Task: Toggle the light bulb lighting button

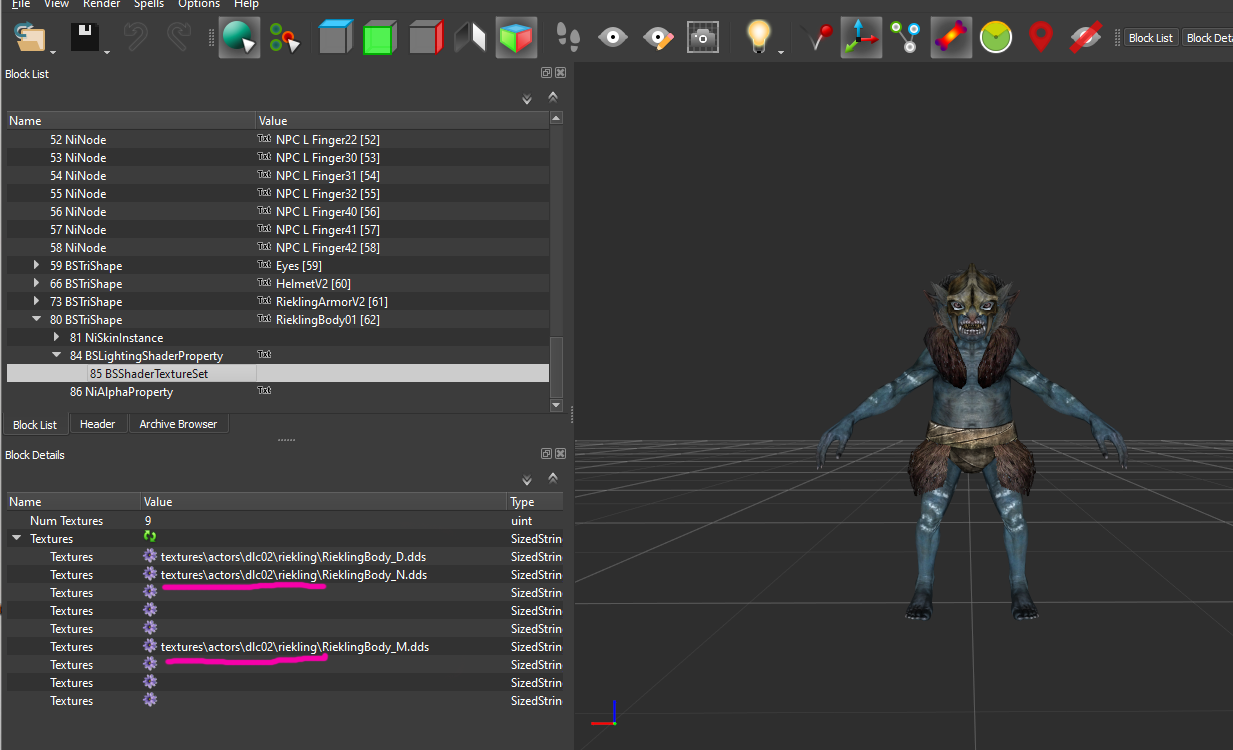Action: pos(759,38)
